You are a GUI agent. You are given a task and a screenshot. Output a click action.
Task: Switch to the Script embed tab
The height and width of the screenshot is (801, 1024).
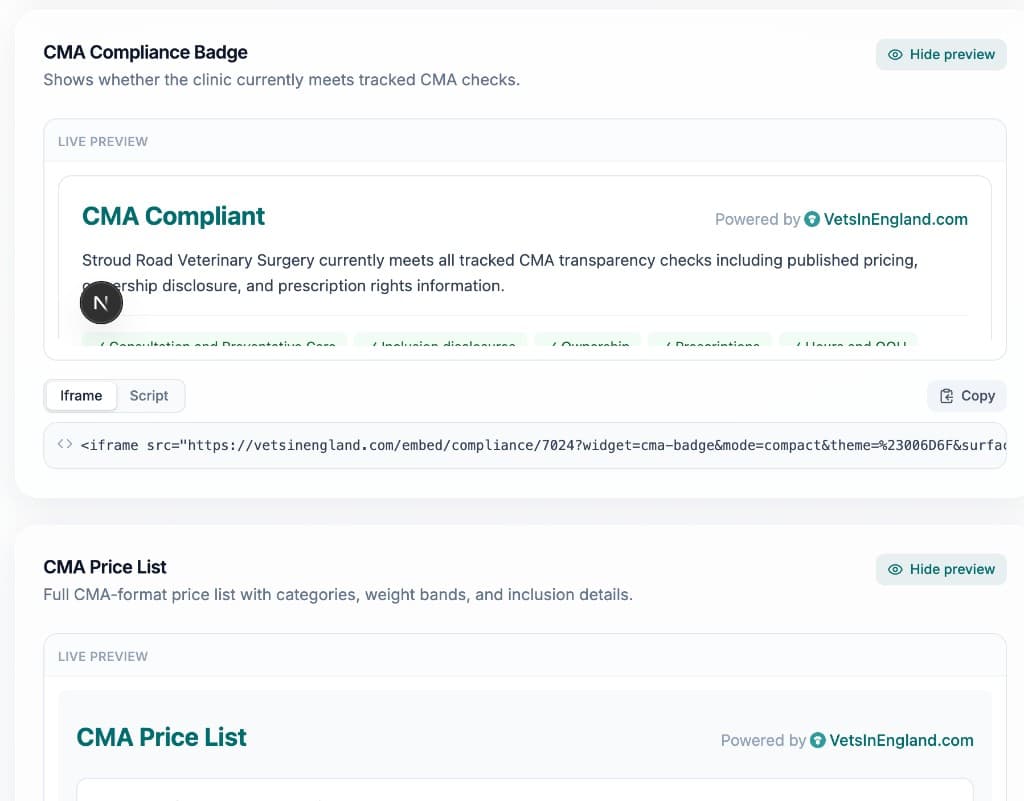point(149,395)
